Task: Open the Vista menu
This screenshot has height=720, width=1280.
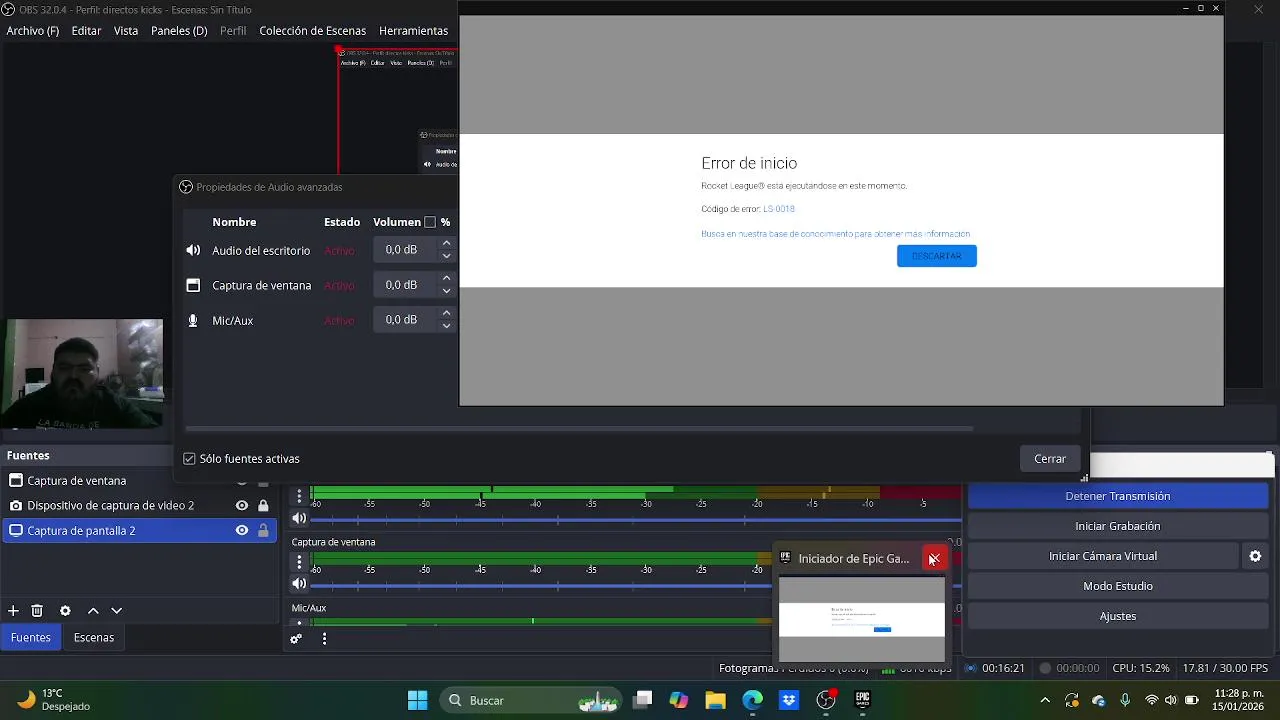Action: click(x=126, y=31)
